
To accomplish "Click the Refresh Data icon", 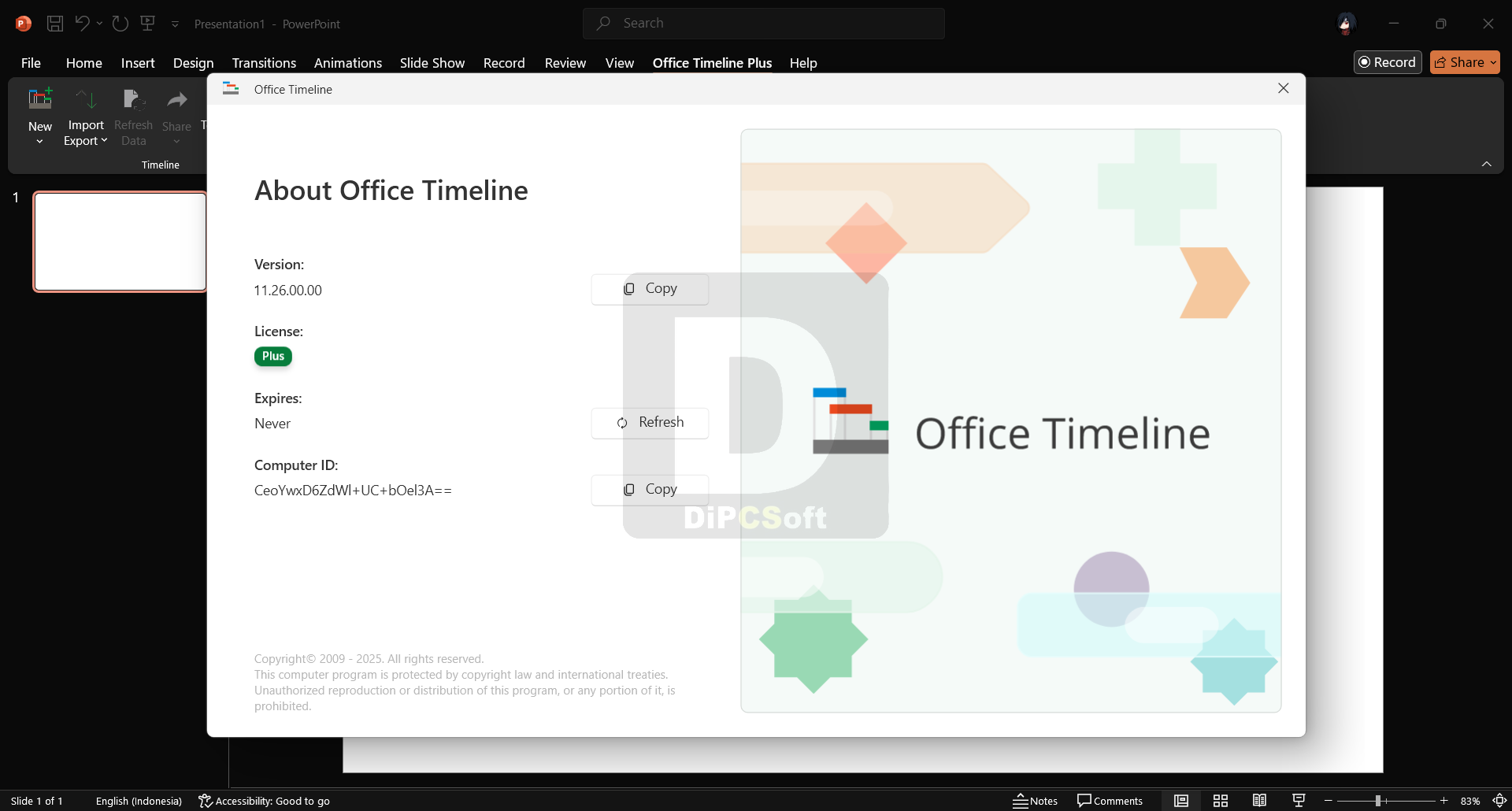I will [x=133, y=101].
